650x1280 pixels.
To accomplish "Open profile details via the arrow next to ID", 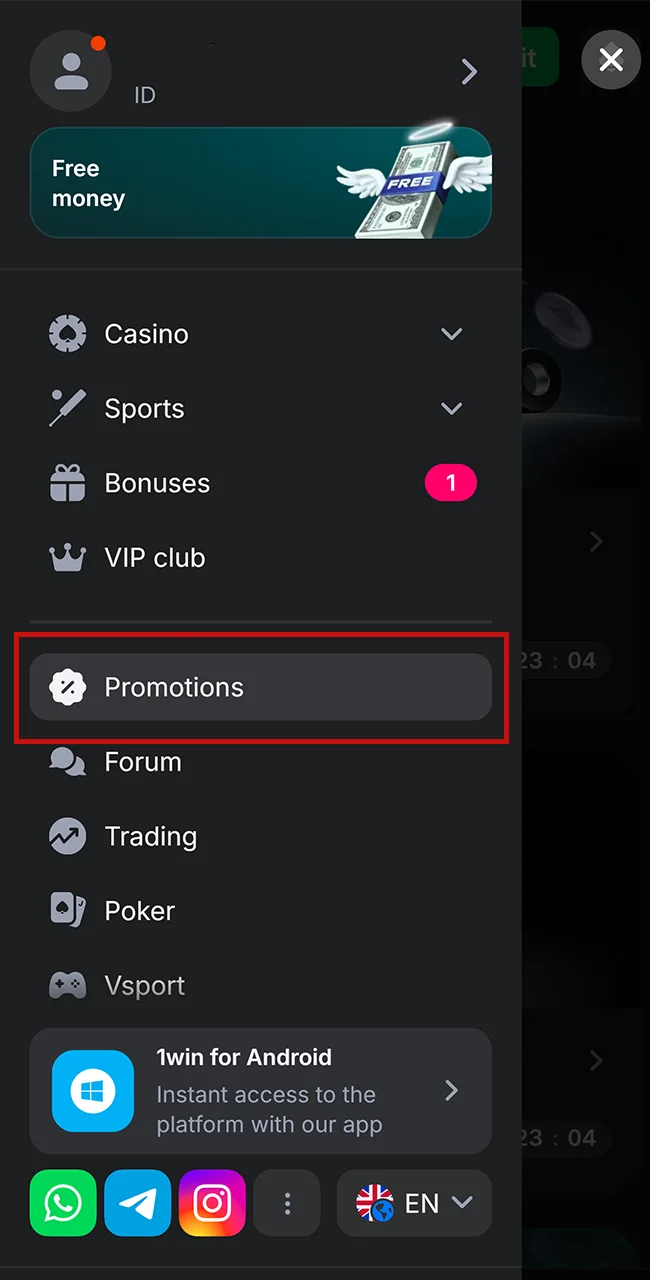I will click(469, 71).
